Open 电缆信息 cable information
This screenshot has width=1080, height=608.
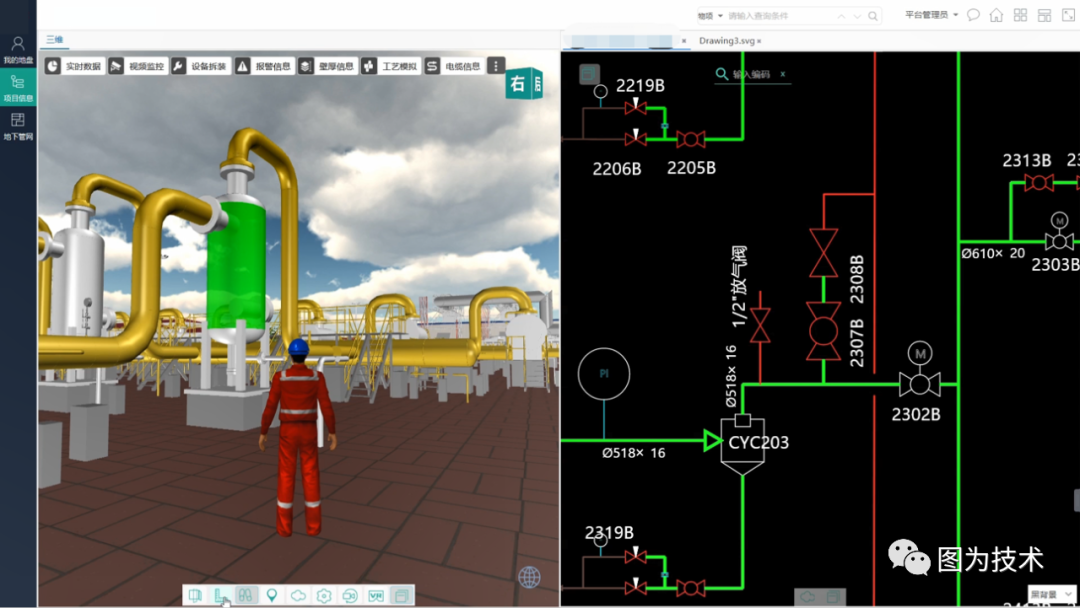tap(453, 66)
